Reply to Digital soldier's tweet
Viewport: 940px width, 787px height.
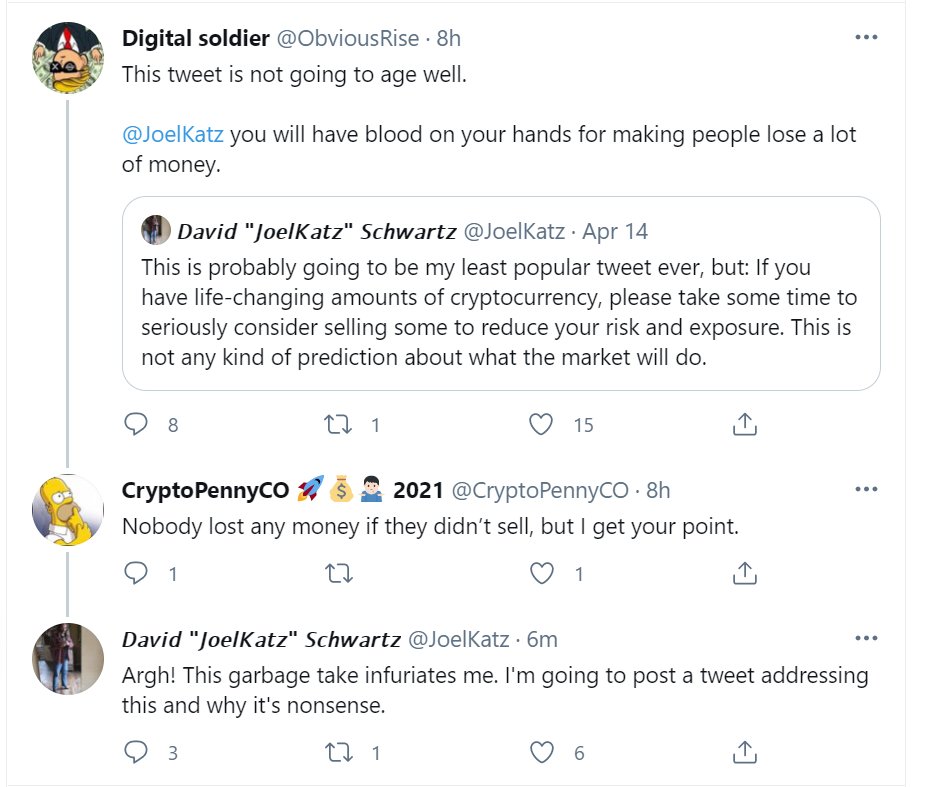coord(136,425)
